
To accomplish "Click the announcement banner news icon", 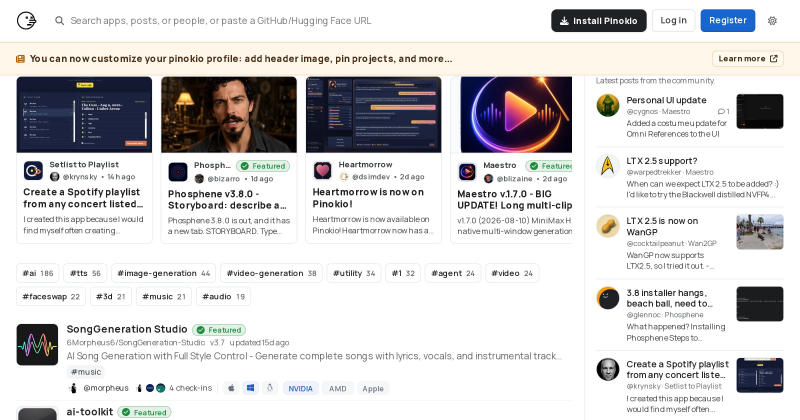I will (20, 59).
